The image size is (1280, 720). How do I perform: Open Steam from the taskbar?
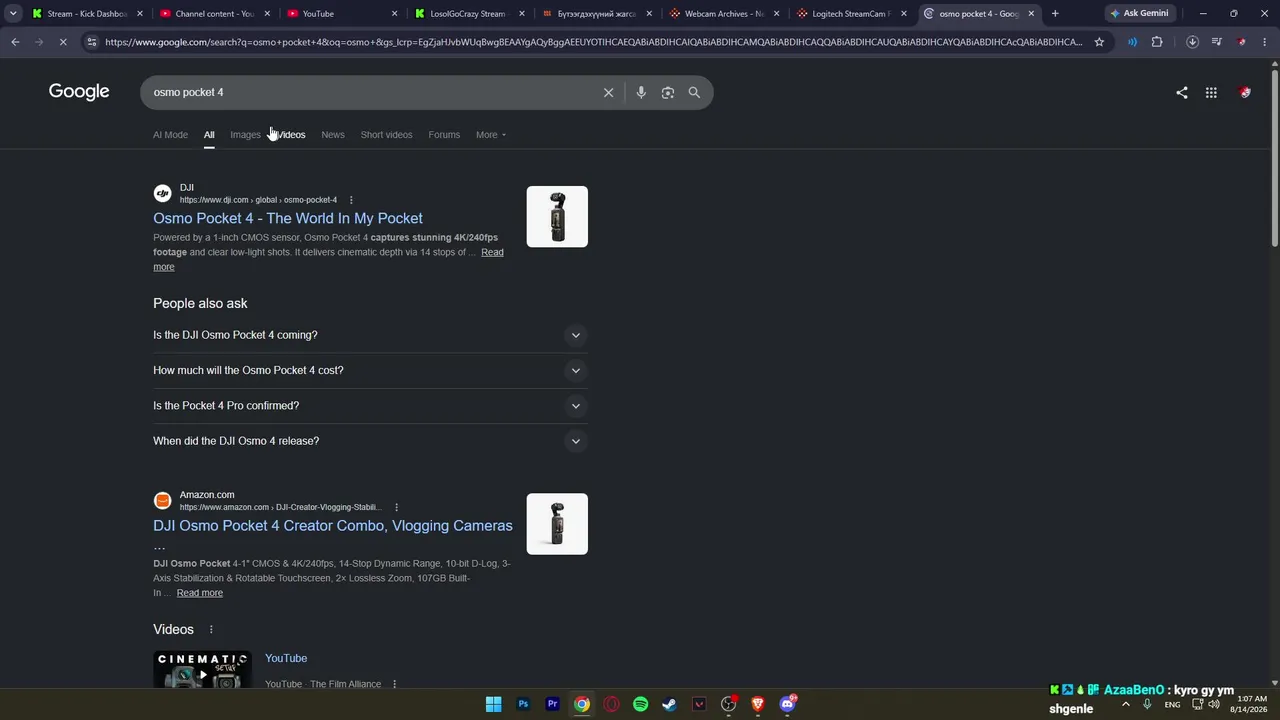pos(670,704)
